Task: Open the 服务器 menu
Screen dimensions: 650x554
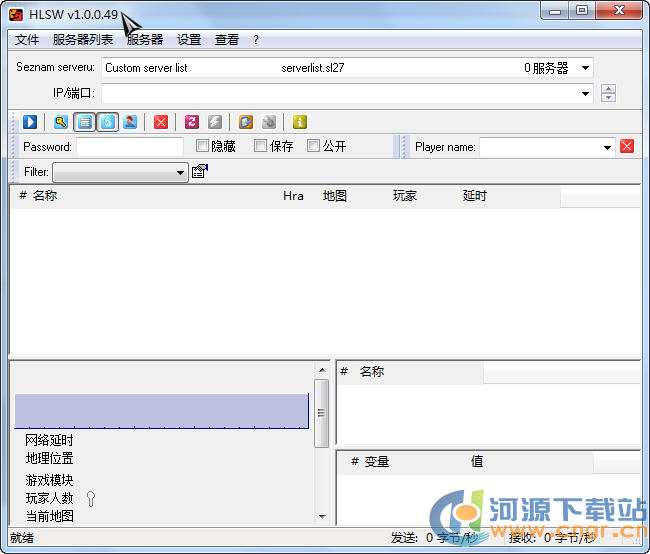Action: coord(145,40)
